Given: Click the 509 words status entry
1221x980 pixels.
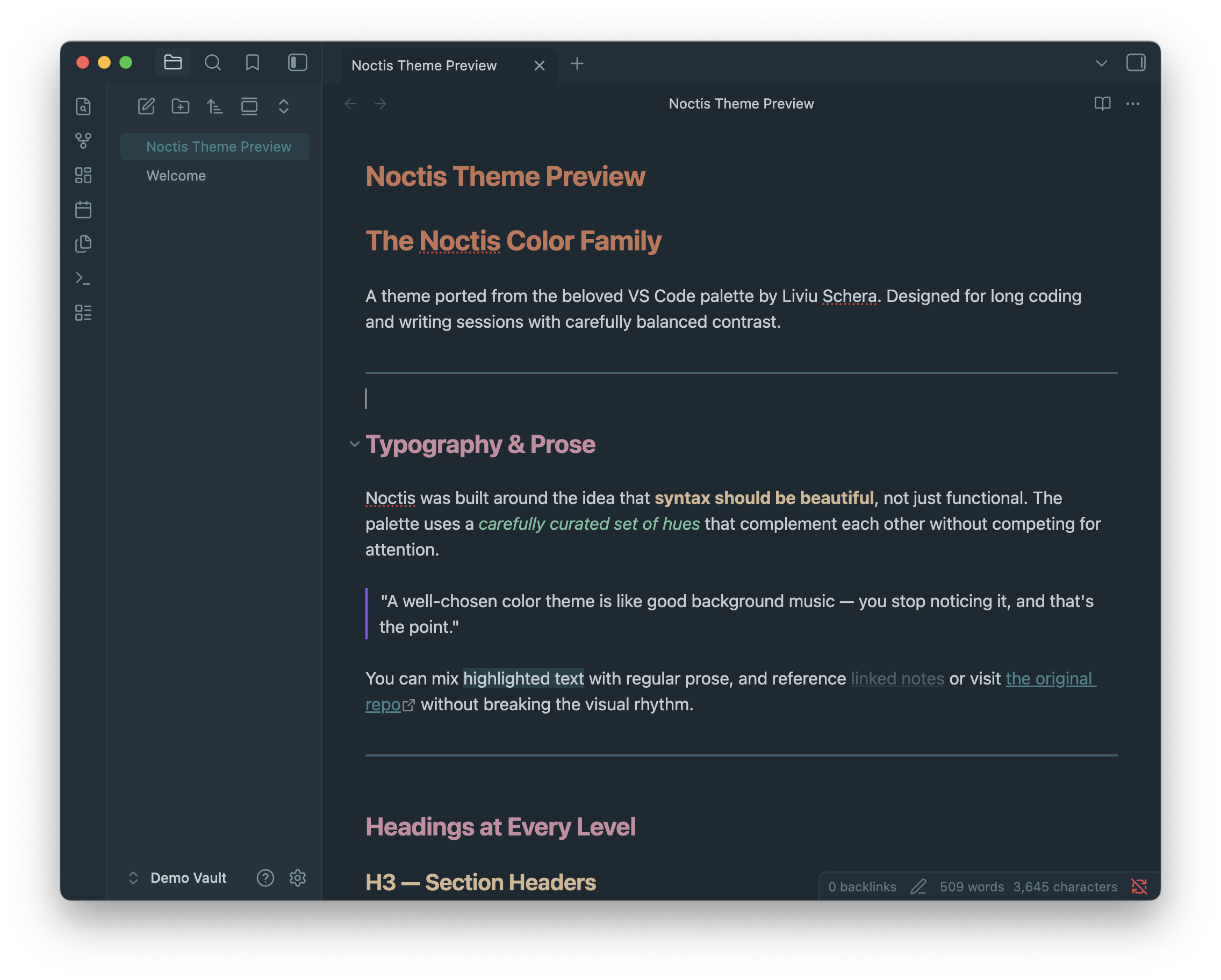Looking at the screenshot, I should tap(972, 887).
